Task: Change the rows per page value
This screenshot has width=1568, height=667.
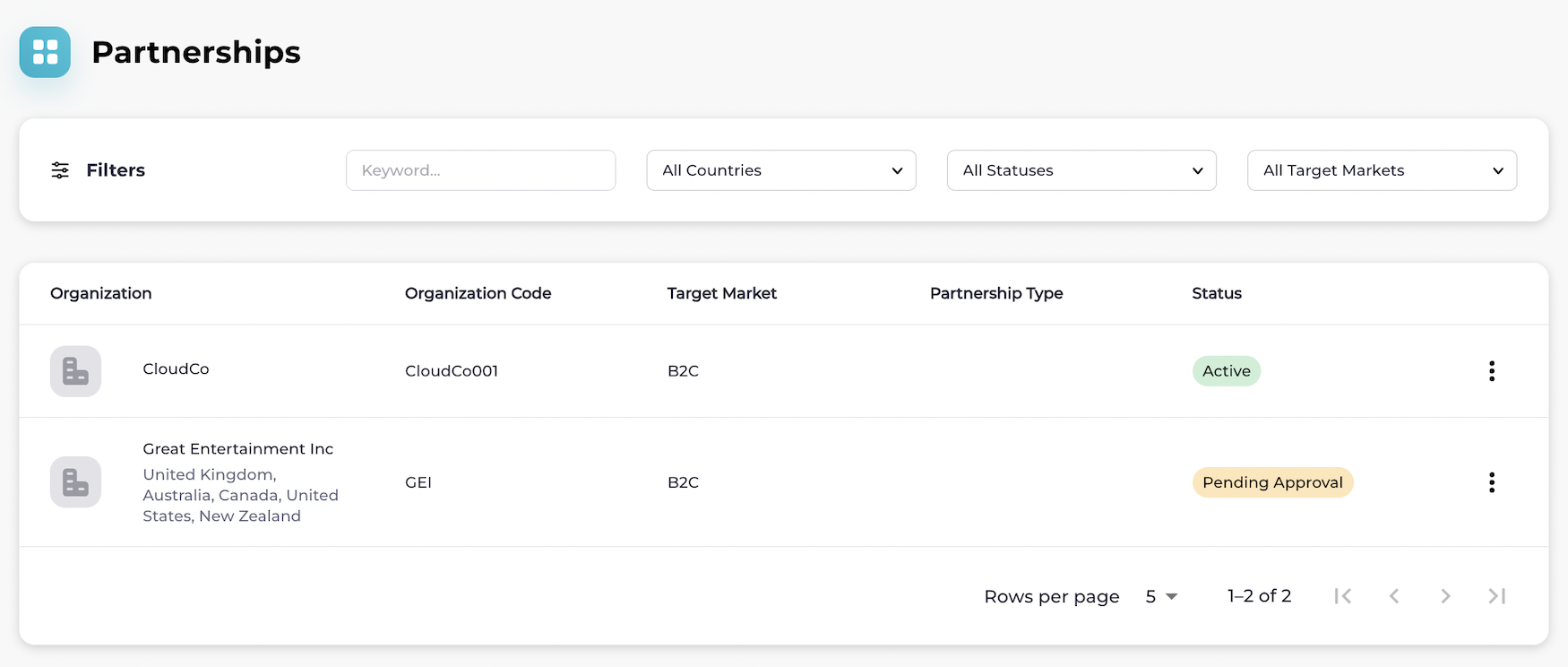Action: tap(1161, 597)
